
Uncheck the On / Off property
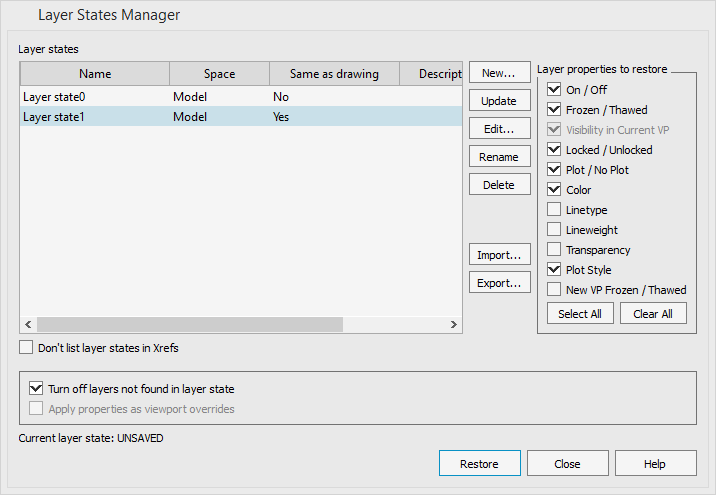coord(554,90)
